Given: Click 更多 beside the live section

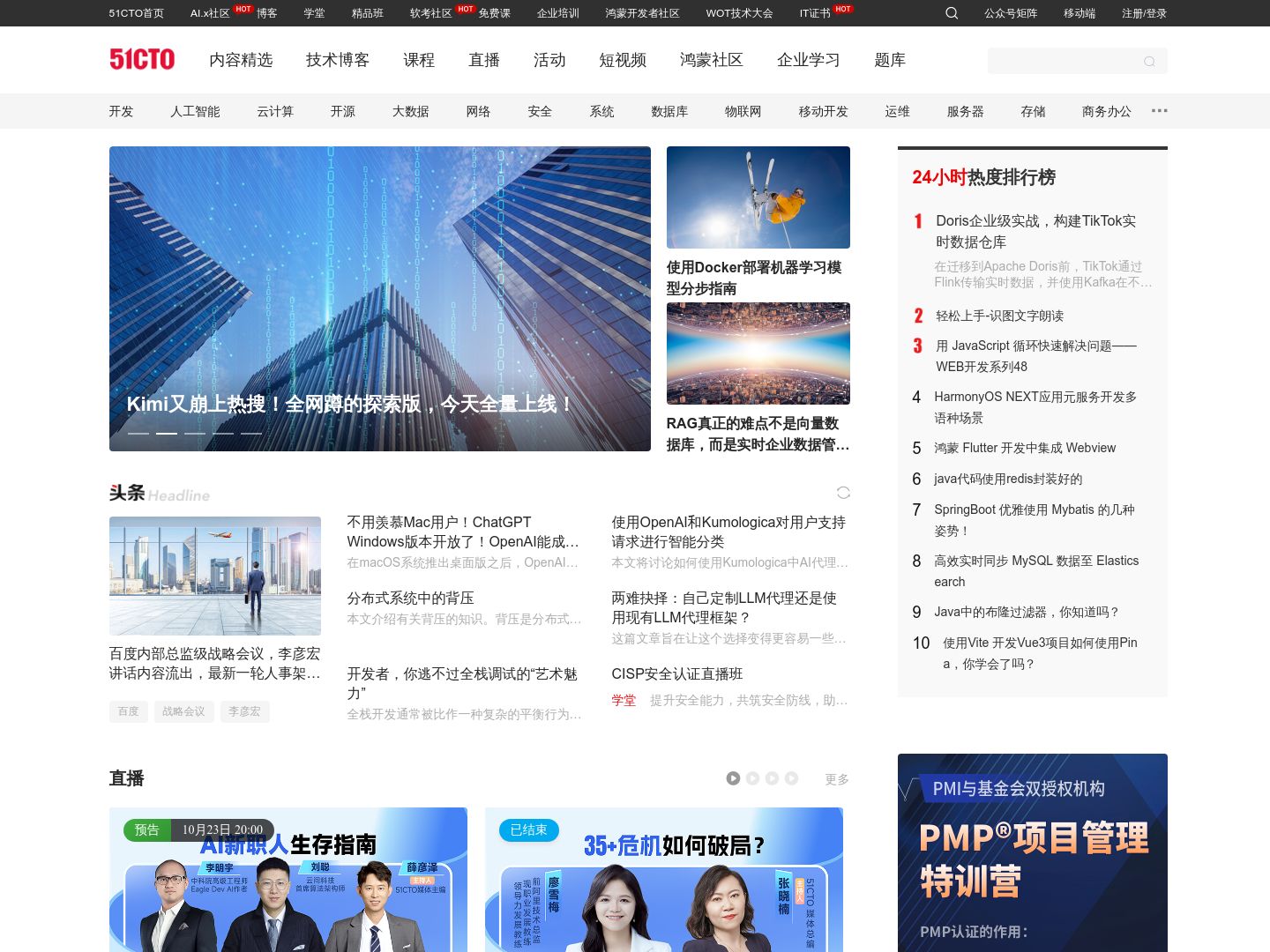Looking at the screenshot, I should pyautogui.click(x=837, y=779).
